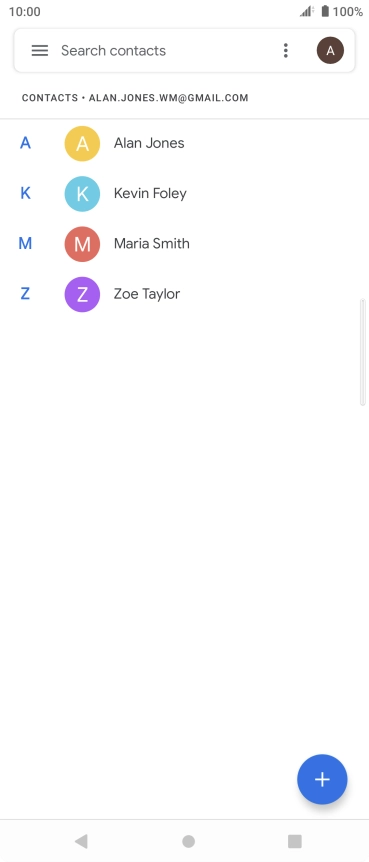The height and width of the screenshot is (862, 369).
Task: Tap the blue K avatar for Kevin Foley
Action: [82, 194]
